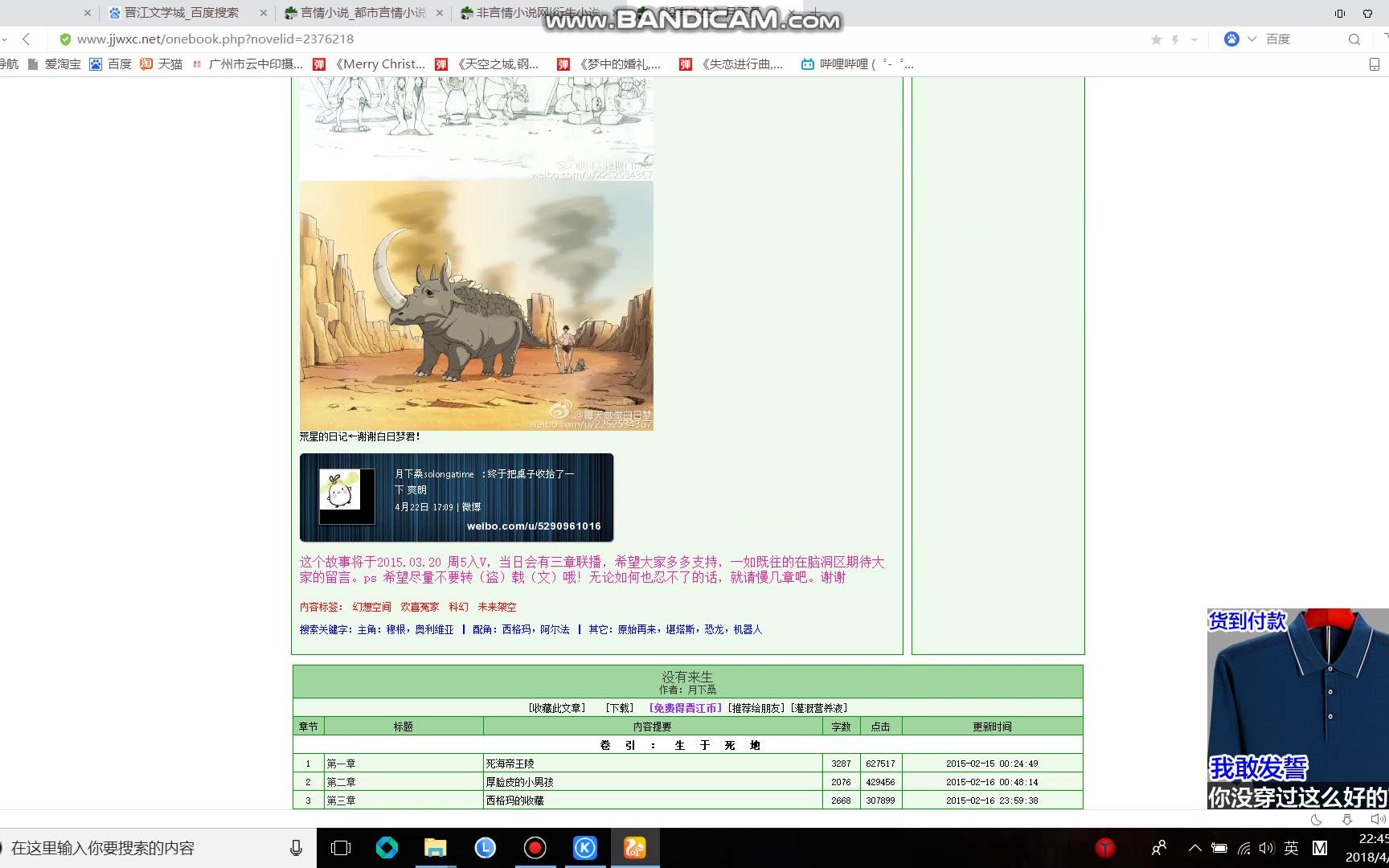Click the sketch illustration above the rhino image
Viewport: 1389px width, 868px height.
click(x=477, y=129)
